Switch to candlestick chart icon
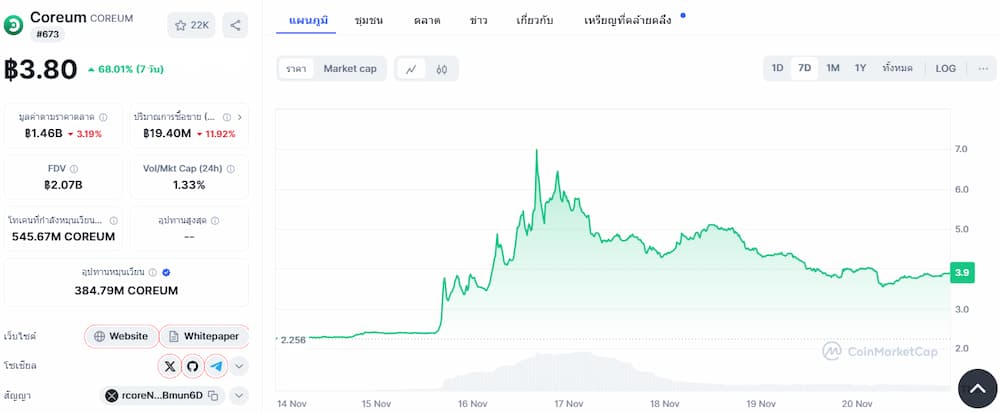The image size is (1000, 413). pos(441,69)
